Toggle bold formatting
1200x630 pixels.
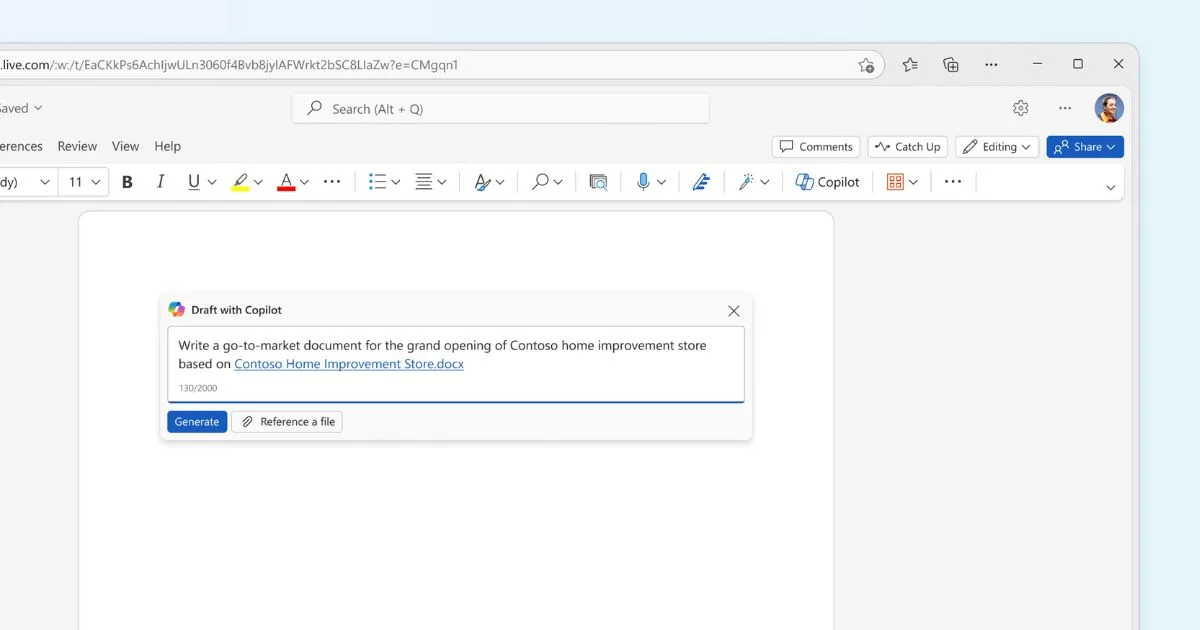(x=127, y=182)
